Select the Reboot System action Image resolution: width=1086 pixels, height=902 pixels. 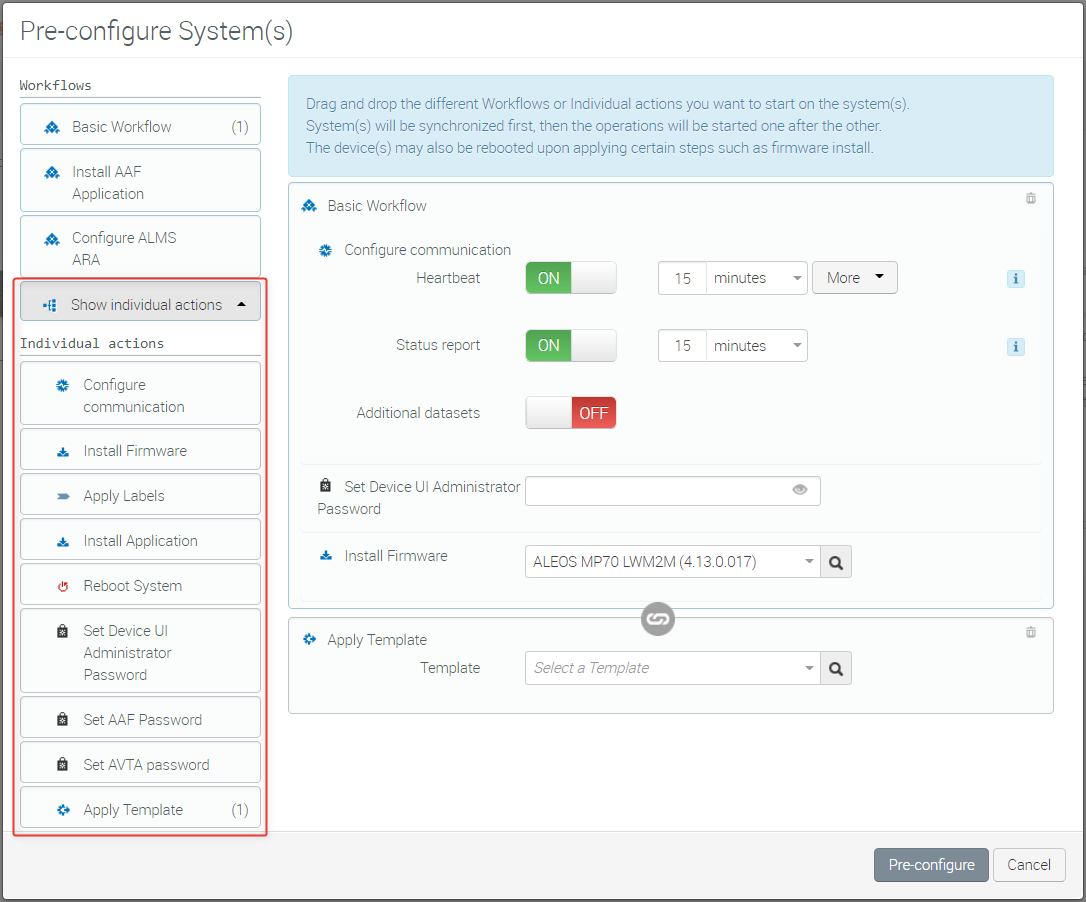[140, 586]
